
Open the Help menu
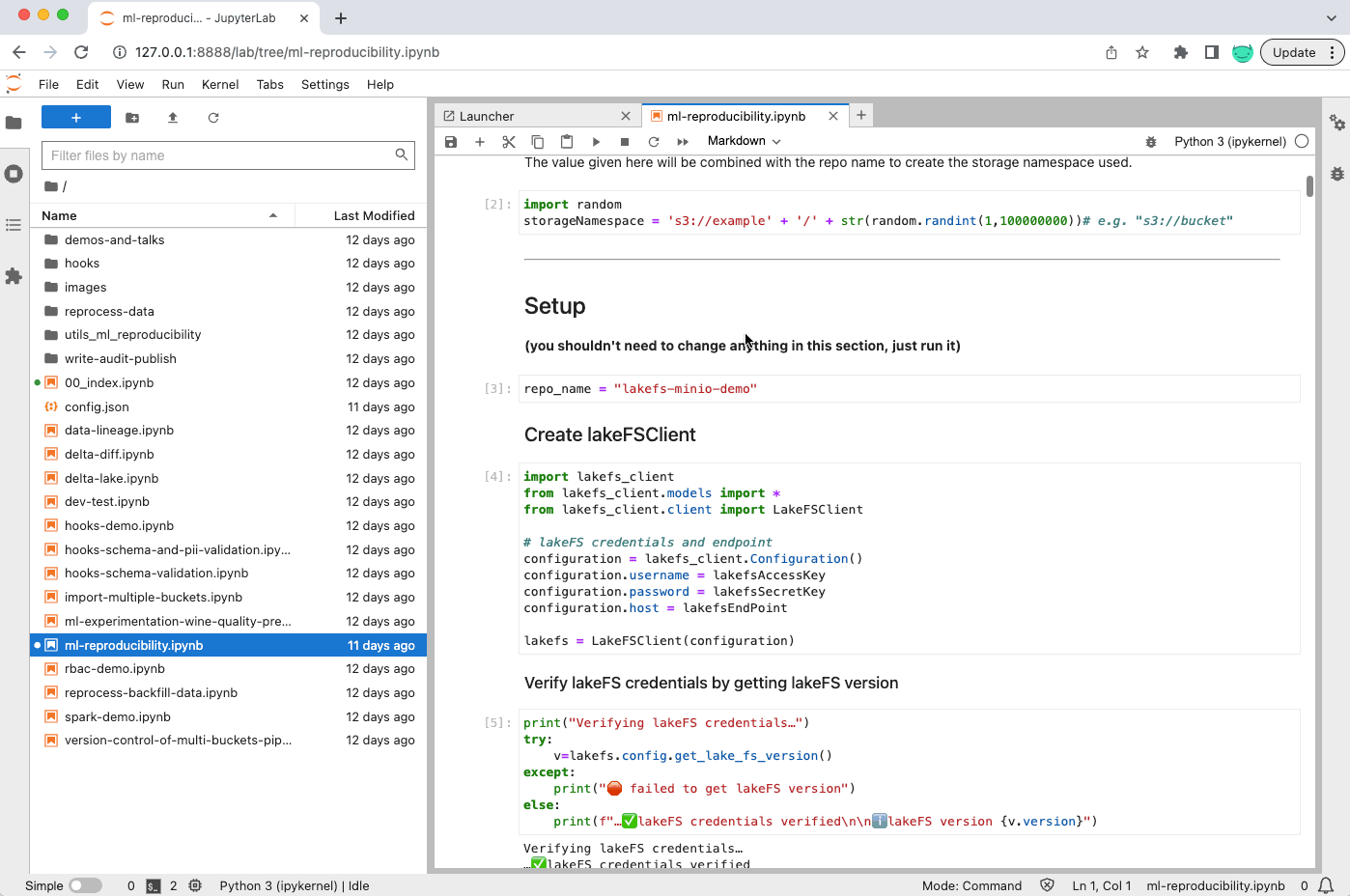(380, 84)
